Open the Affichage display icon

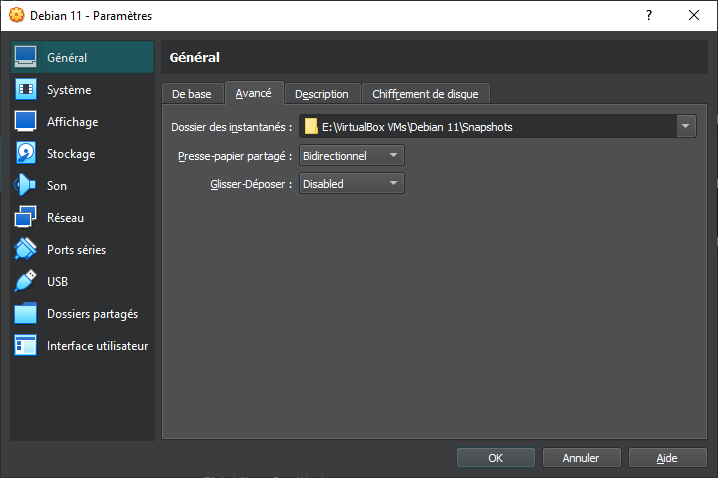click(26, 121)
